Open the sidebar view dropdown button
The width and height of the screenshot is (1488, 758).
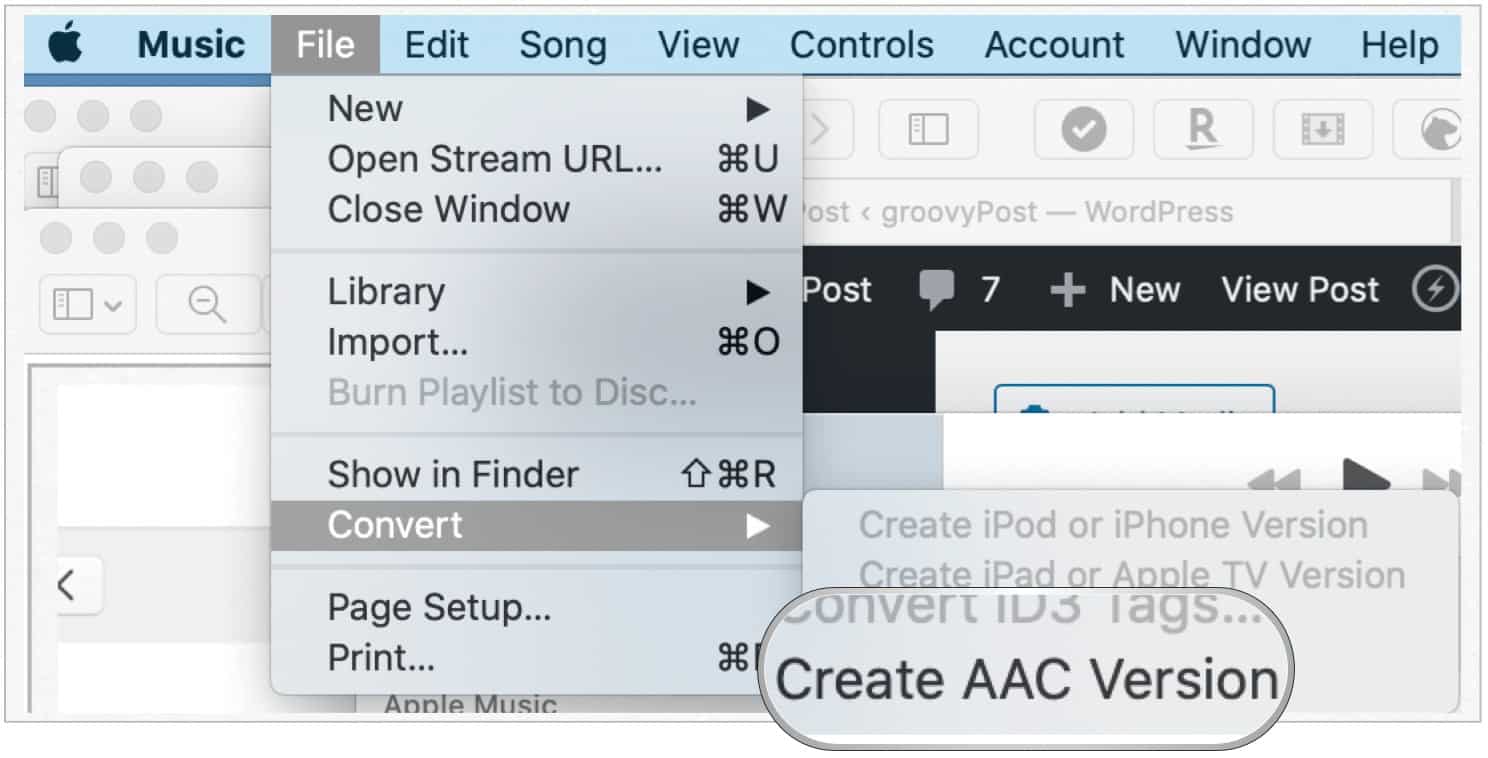pyautogui.click(x=88, y=305)
